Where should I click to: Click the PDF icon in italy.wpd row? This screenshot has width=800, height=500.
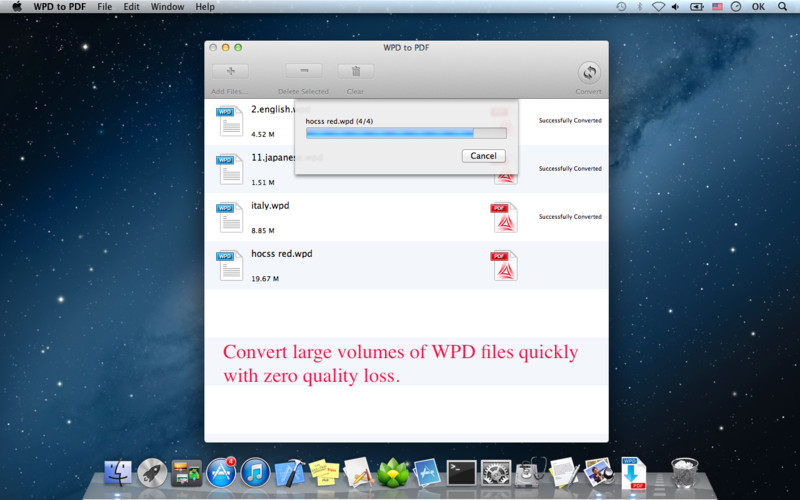[x=504, y=217]
